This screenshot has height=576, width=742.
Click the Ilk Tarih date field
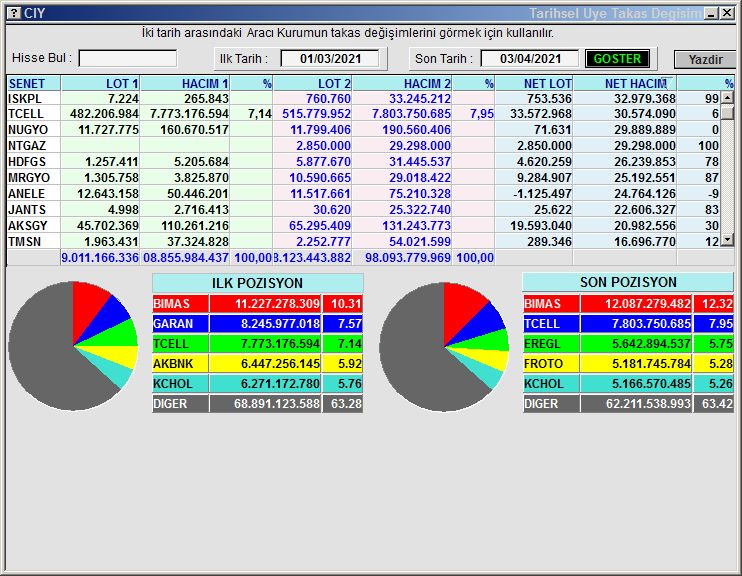click(x=330, y=59)
